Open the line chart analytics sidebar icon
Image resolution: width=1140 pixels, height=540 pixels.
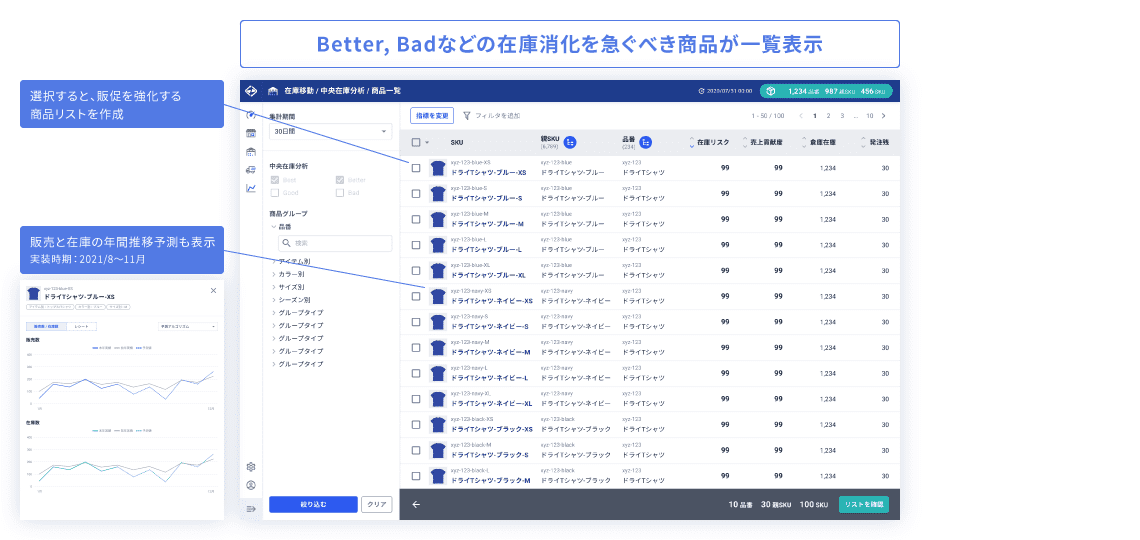pyautogui.click(x=250, y=188)
